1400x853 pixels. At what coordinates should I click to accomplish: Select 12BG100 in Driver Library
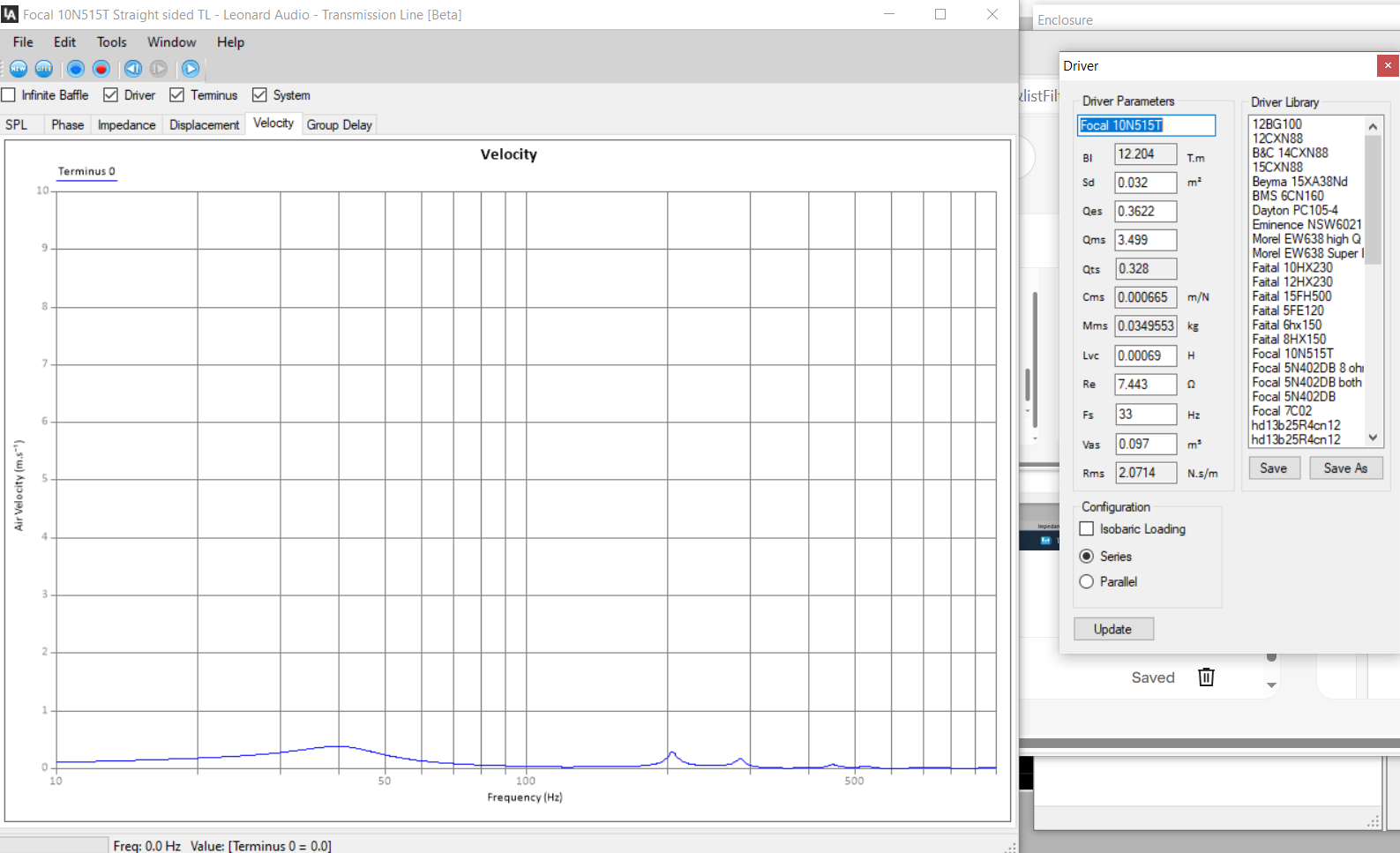point(1276,124)
